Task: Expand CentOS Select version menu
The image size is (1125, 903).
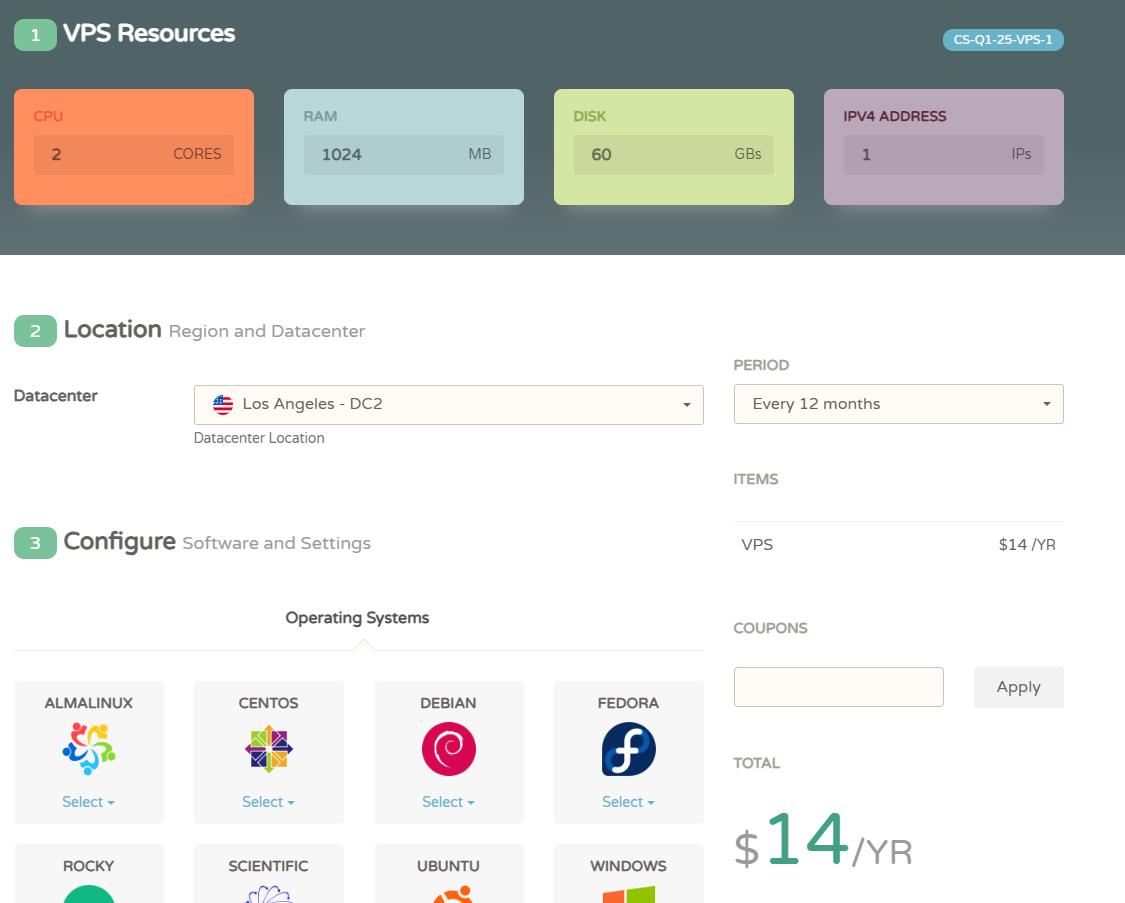Action: click(x=268, y=802)
